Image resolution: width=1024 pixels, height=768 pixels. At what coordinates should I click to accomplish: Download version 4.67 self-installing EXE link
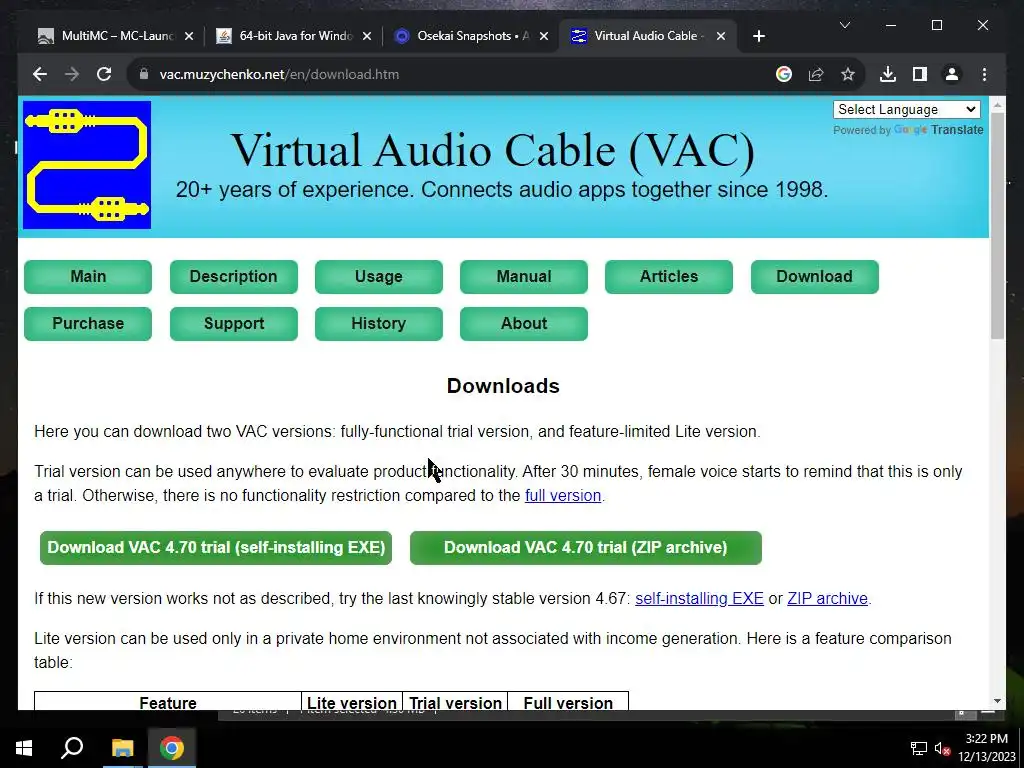click(x=699, y=599)
